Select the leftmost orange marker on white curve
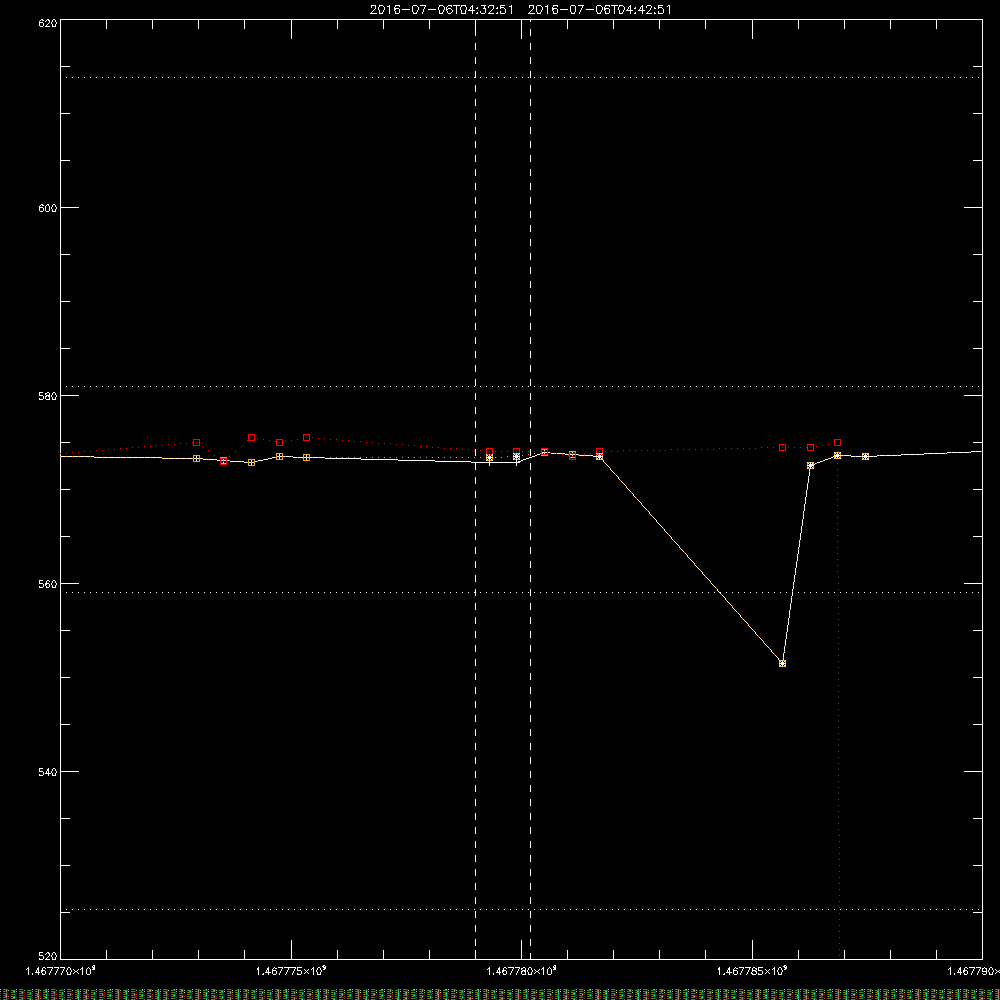 [x=196, y=459]
